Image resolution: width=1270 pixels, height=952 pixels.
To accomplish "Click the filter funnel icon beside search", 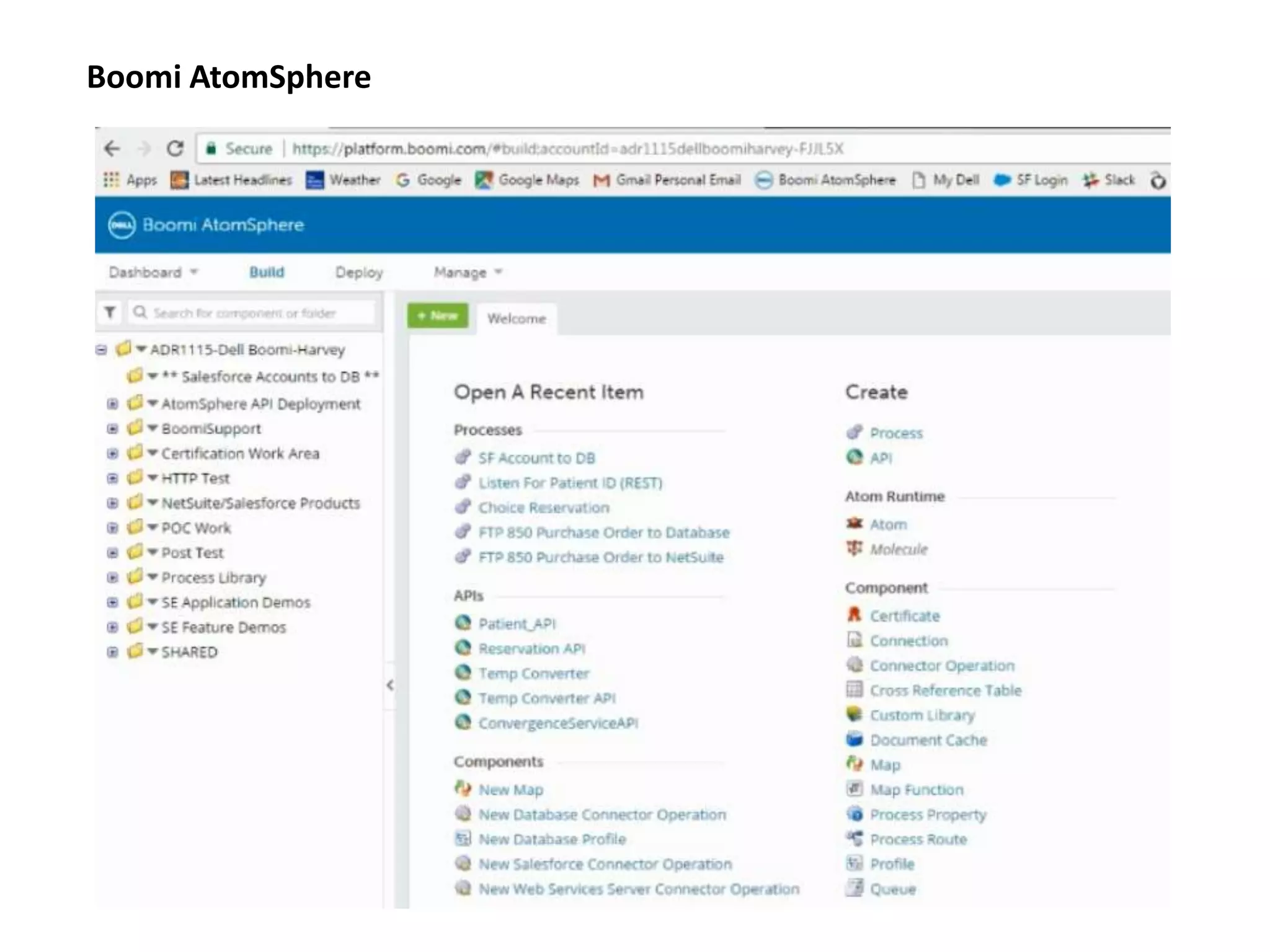I will pyautogui.click(x=110, y=312).
